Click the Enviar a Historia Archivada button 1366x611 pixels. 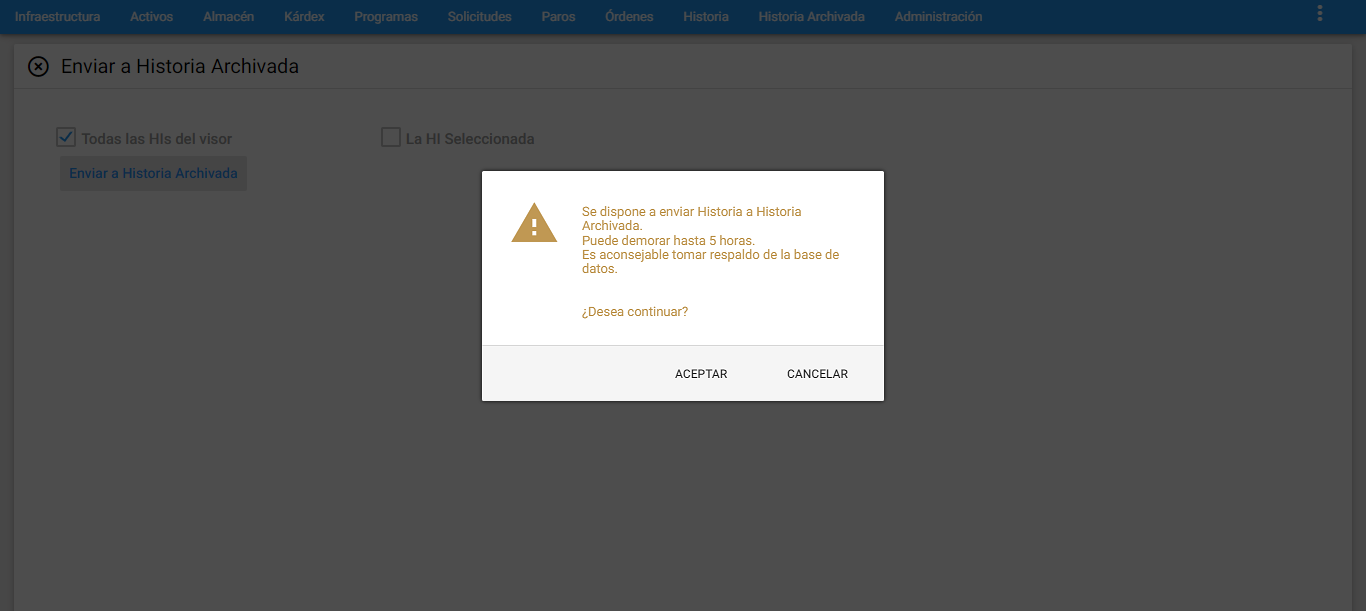[x=153, y=173]
